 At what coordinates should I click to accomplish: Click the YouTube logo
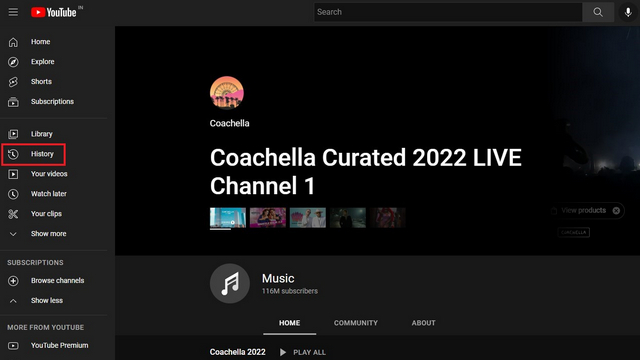pyautogui.click(x=54, y=12)
